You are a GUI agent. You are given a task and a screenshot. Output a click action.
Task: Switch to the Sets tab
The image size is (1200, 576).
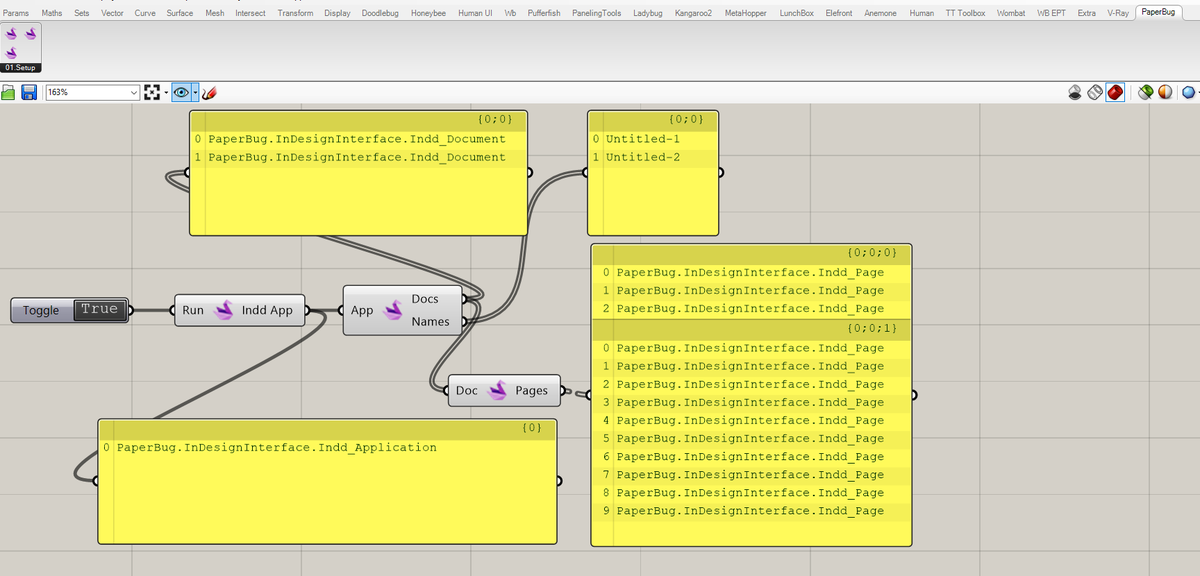pyautogui.click(x=81, y=13)
